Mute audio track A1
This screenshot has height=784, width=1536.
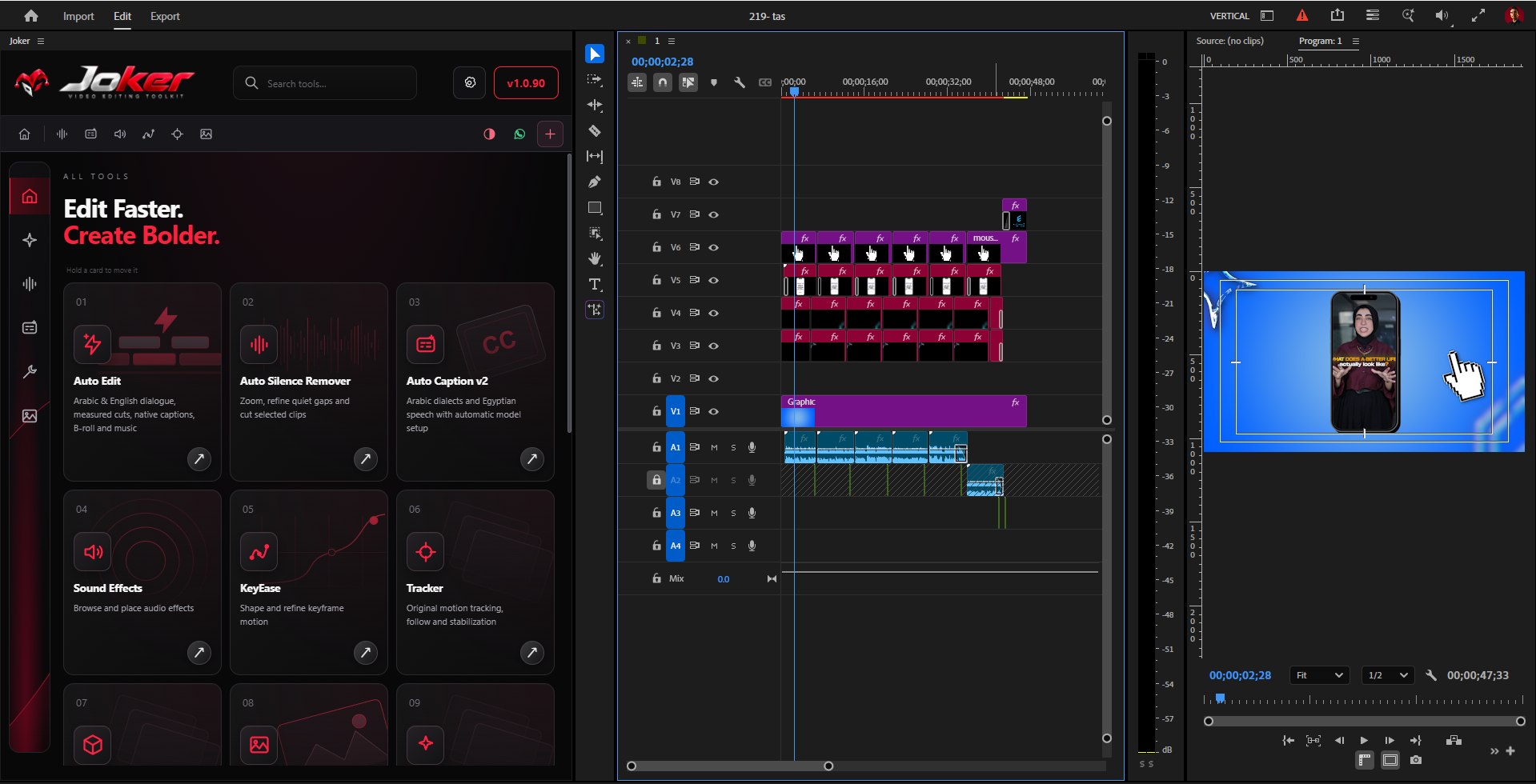(x=714, y=447)
